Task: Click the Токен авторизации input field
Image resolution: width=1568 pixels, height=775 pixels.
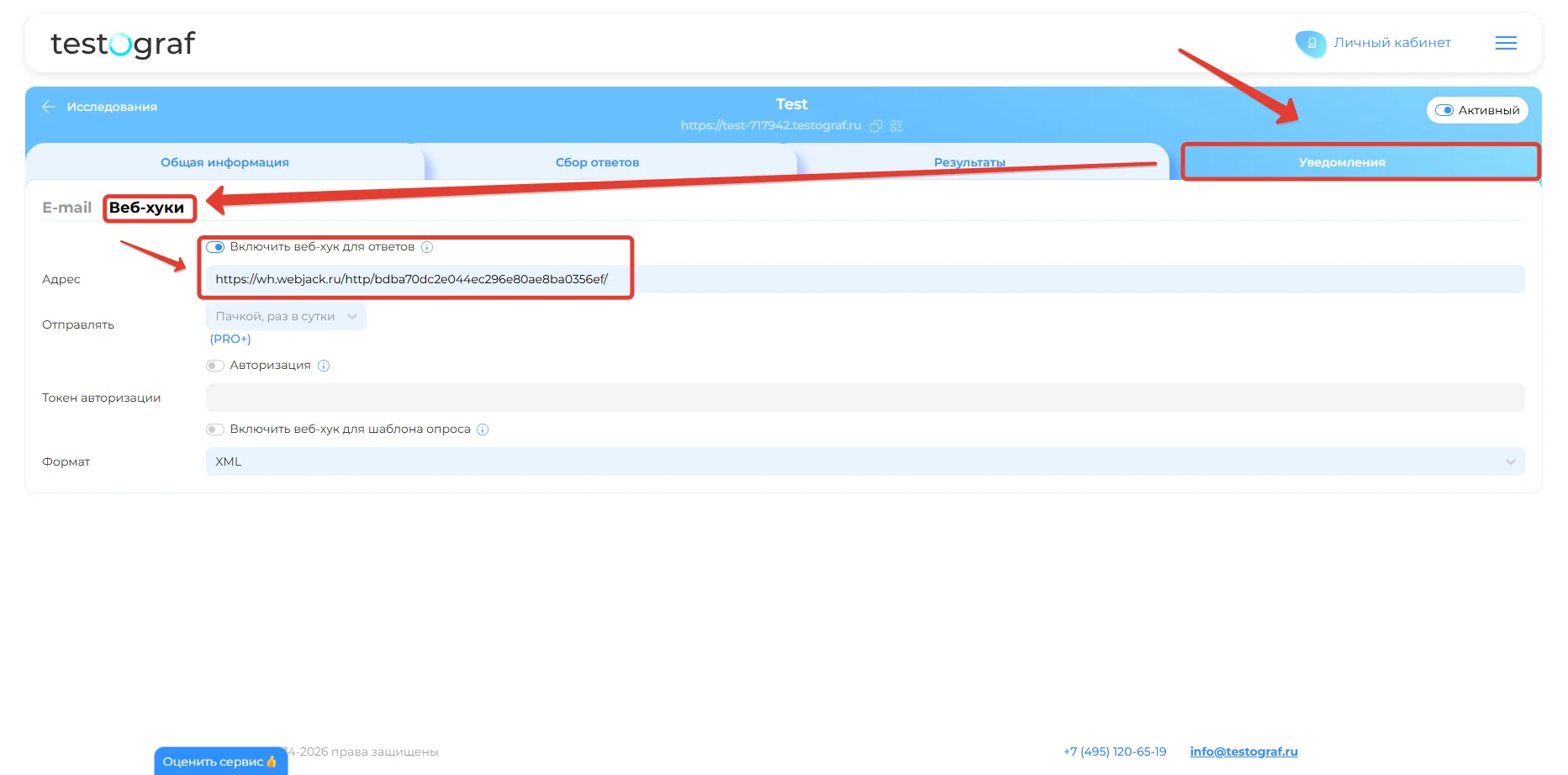Action: point(865,398)
